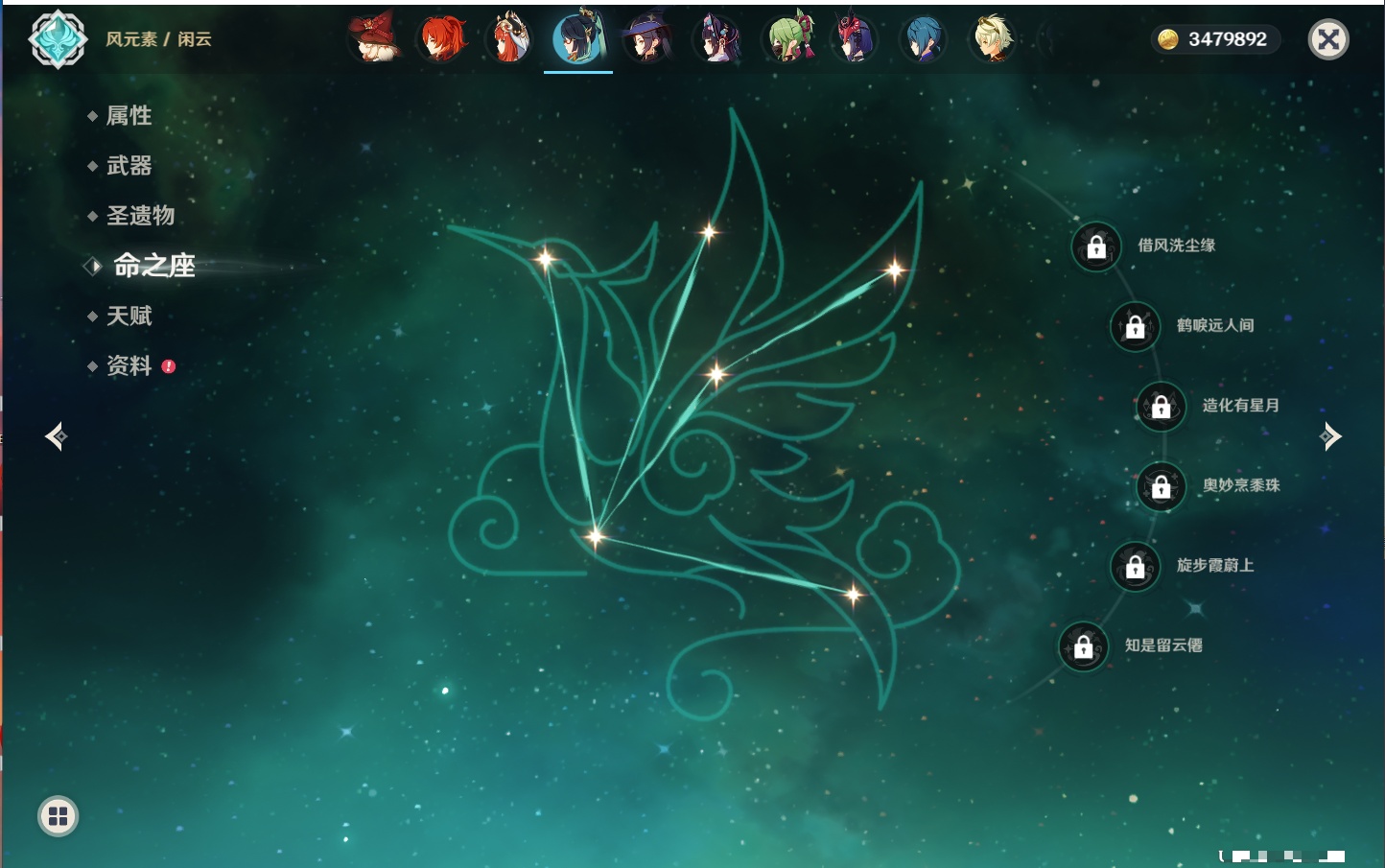1385x868 pixels.
Task: Switch to the 天赋 talents tab
Action: [x=129, y=316]
